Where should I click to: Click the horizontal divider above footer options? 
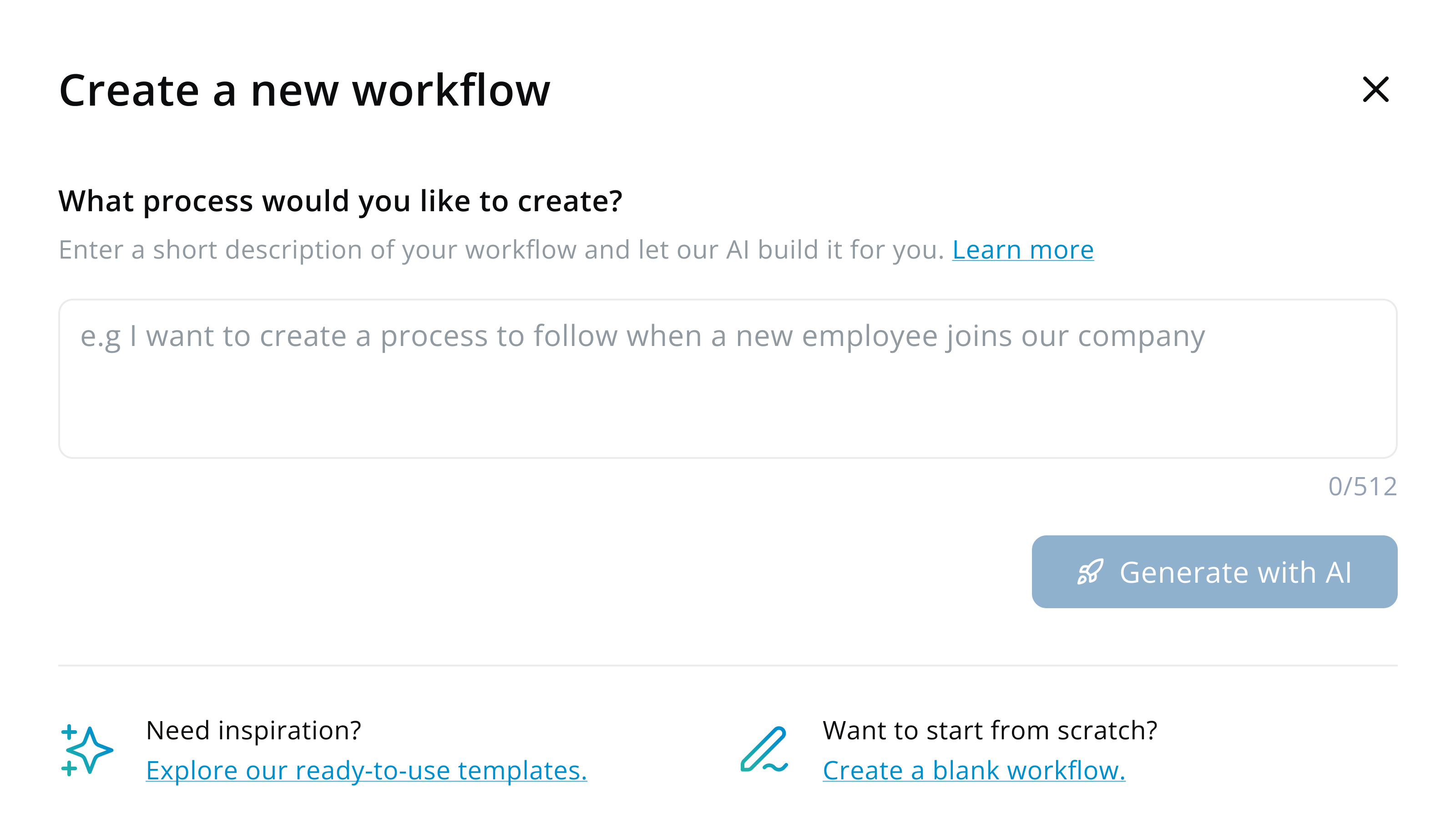[727, 666]
